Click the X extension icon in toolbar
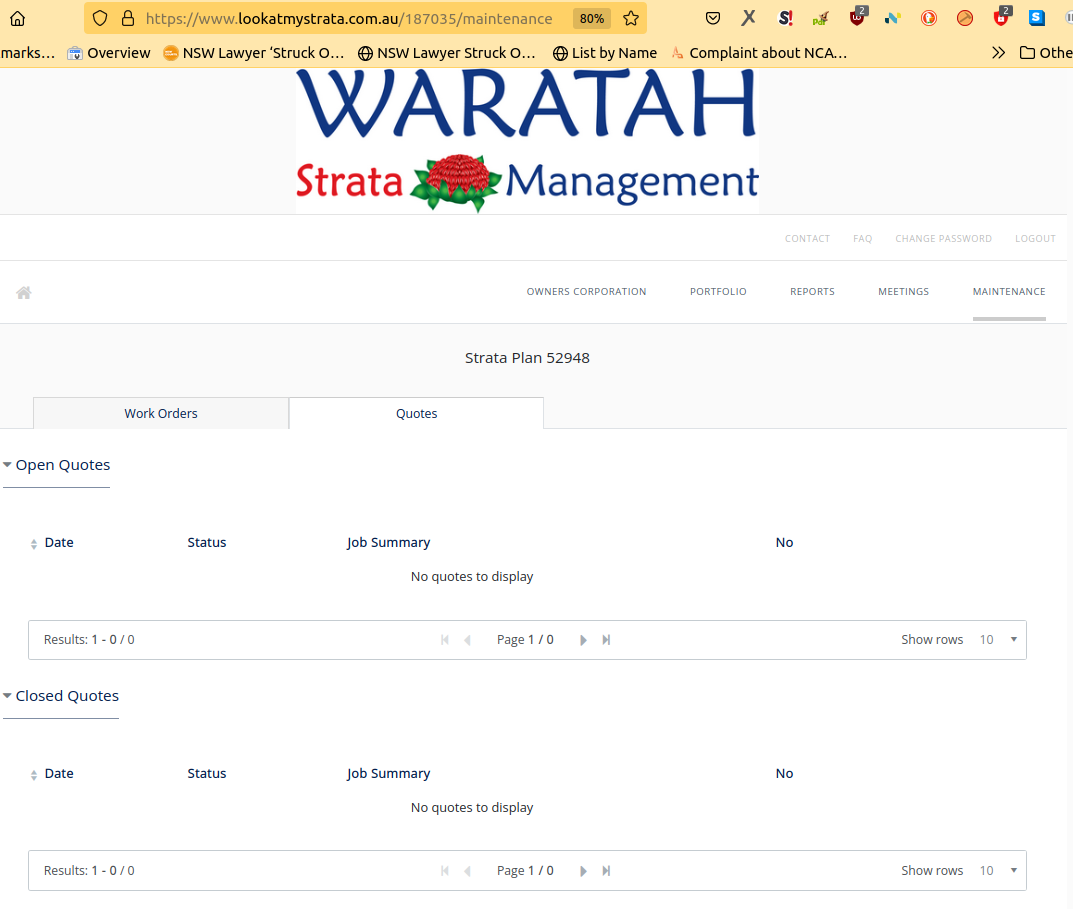Image resolution: width=1073 pixels, height=909 pixels. (x=749, y=18)
